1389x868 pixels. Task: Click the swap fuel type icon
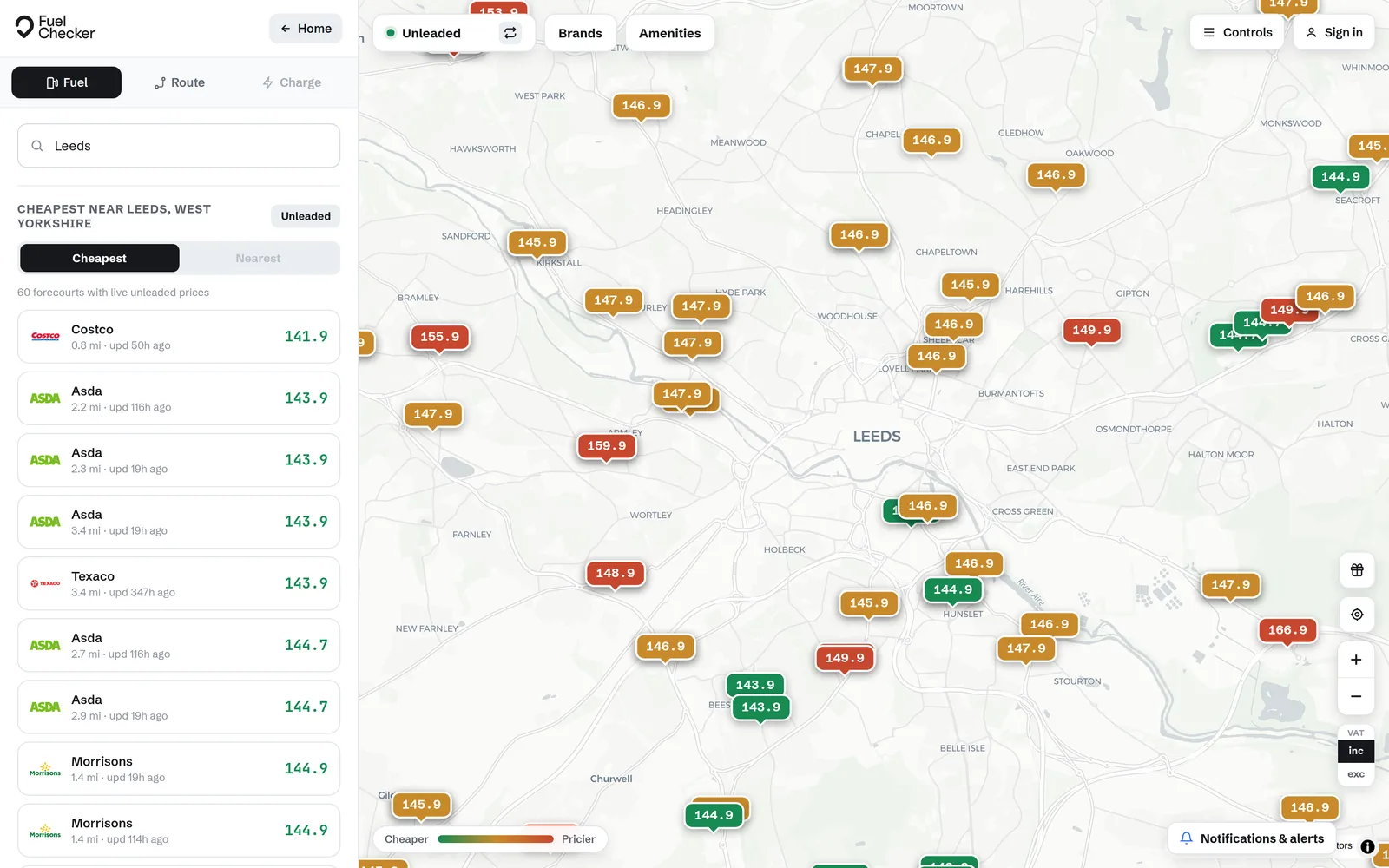(x=510, y=33)
